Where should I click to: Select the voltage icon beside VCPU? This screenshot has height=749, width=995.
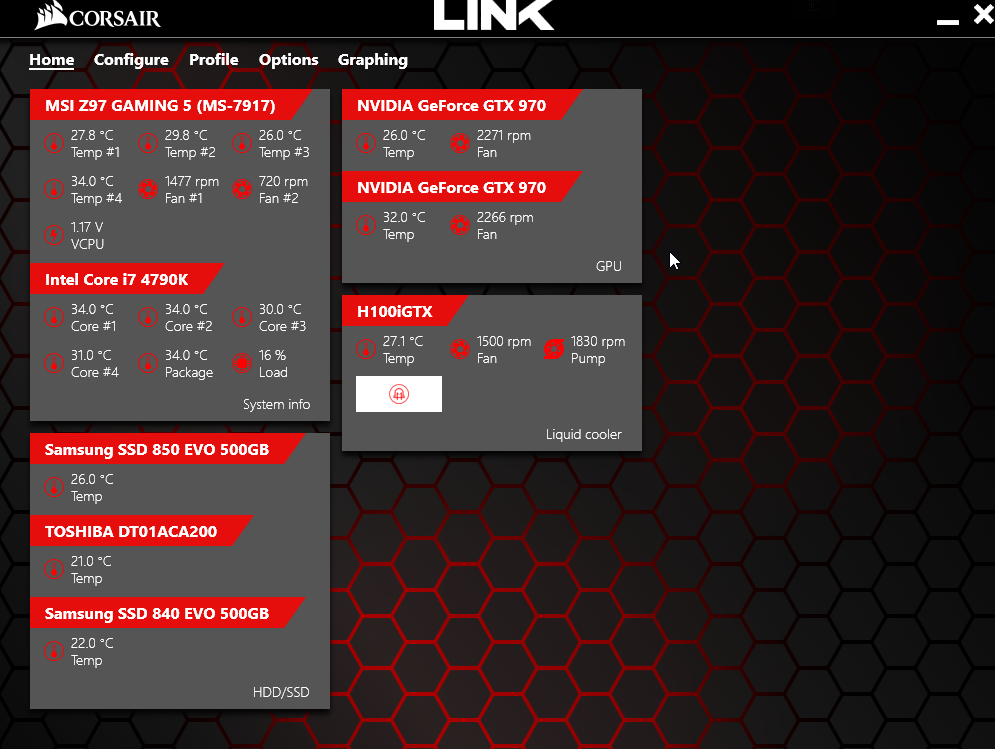tap(54, 235)
